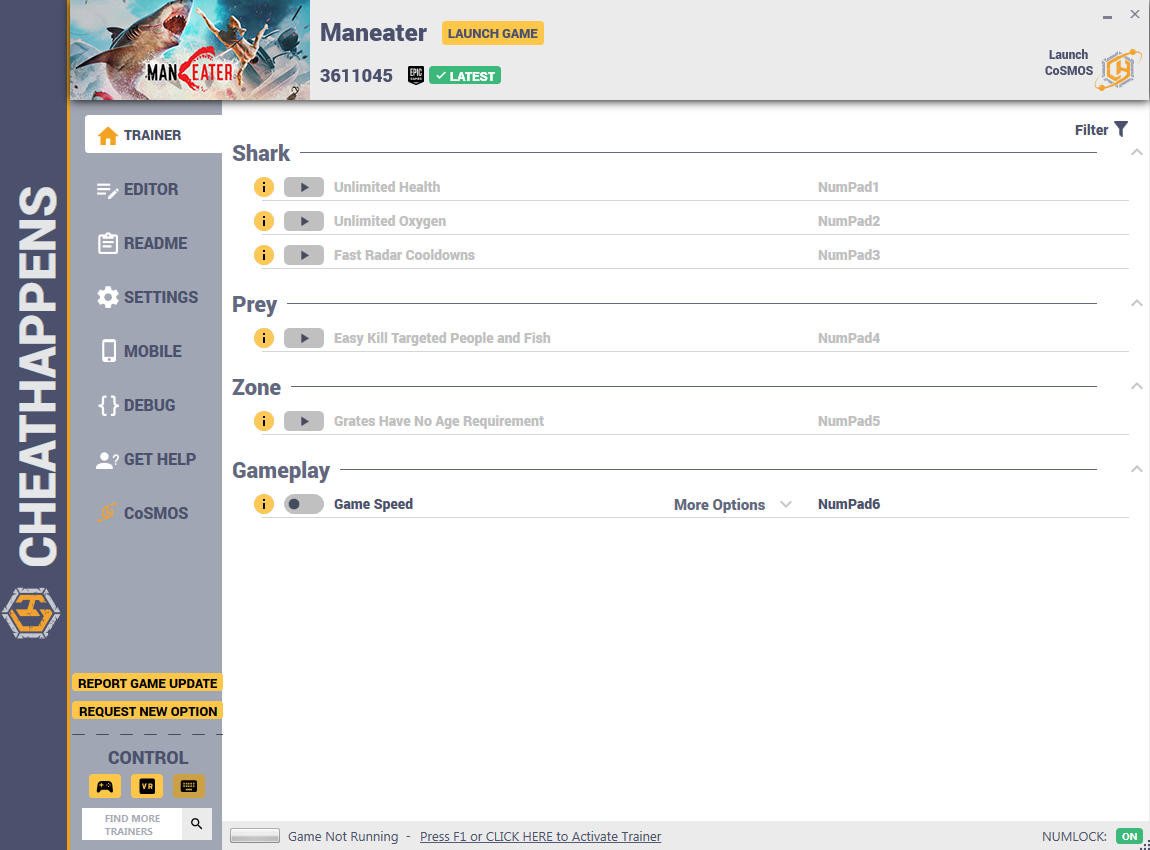Click the Activate Trainer link
The width and height of the screenshot is (1150, 850).
pyautogui.click(x=541, y=836)
